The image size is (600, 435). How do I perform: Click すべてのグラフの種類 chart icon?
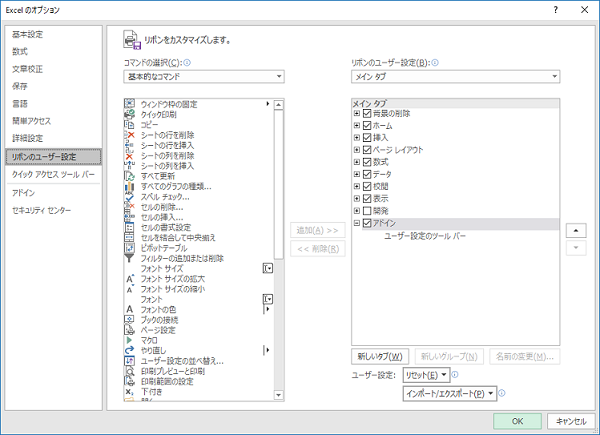click(130, 186)
